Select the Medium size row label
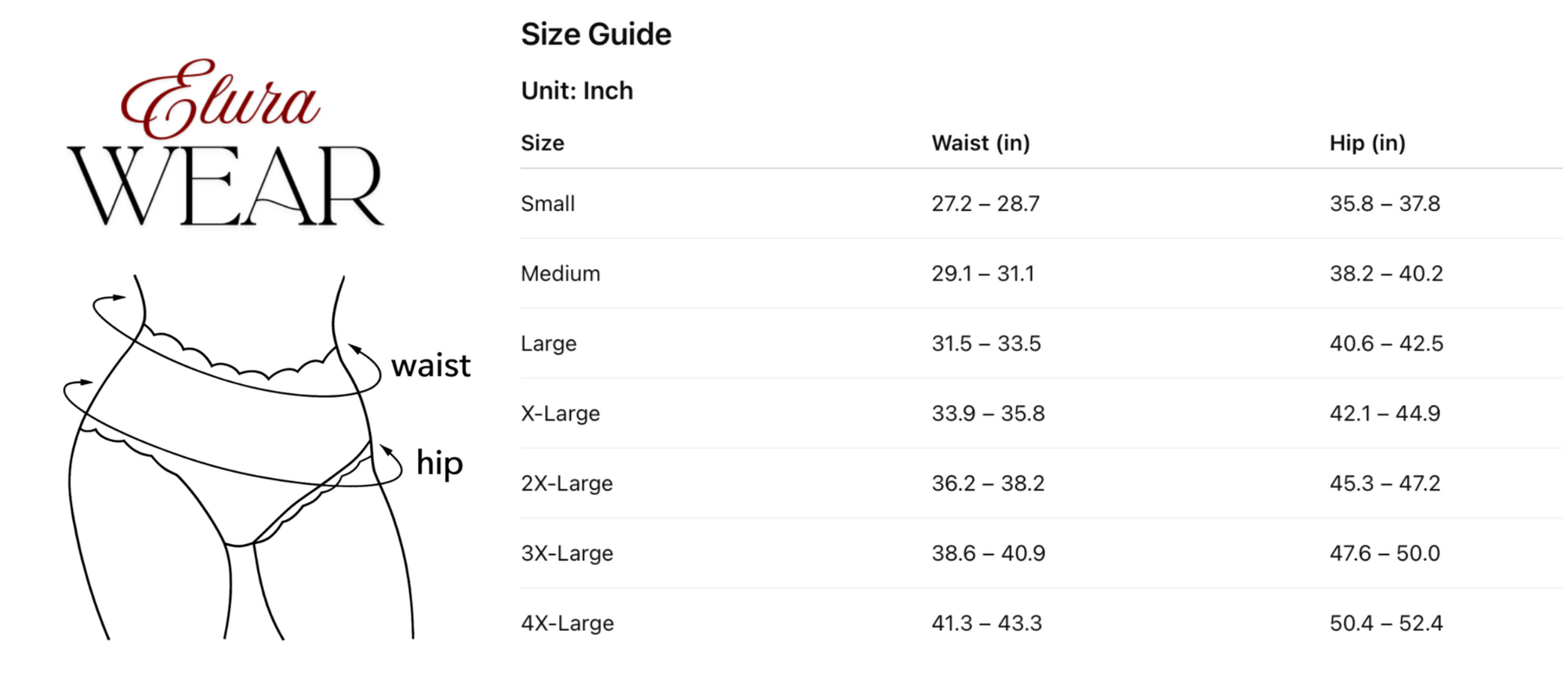The width and height of the screenshot is (1568, 677). (x=561, y=273)
